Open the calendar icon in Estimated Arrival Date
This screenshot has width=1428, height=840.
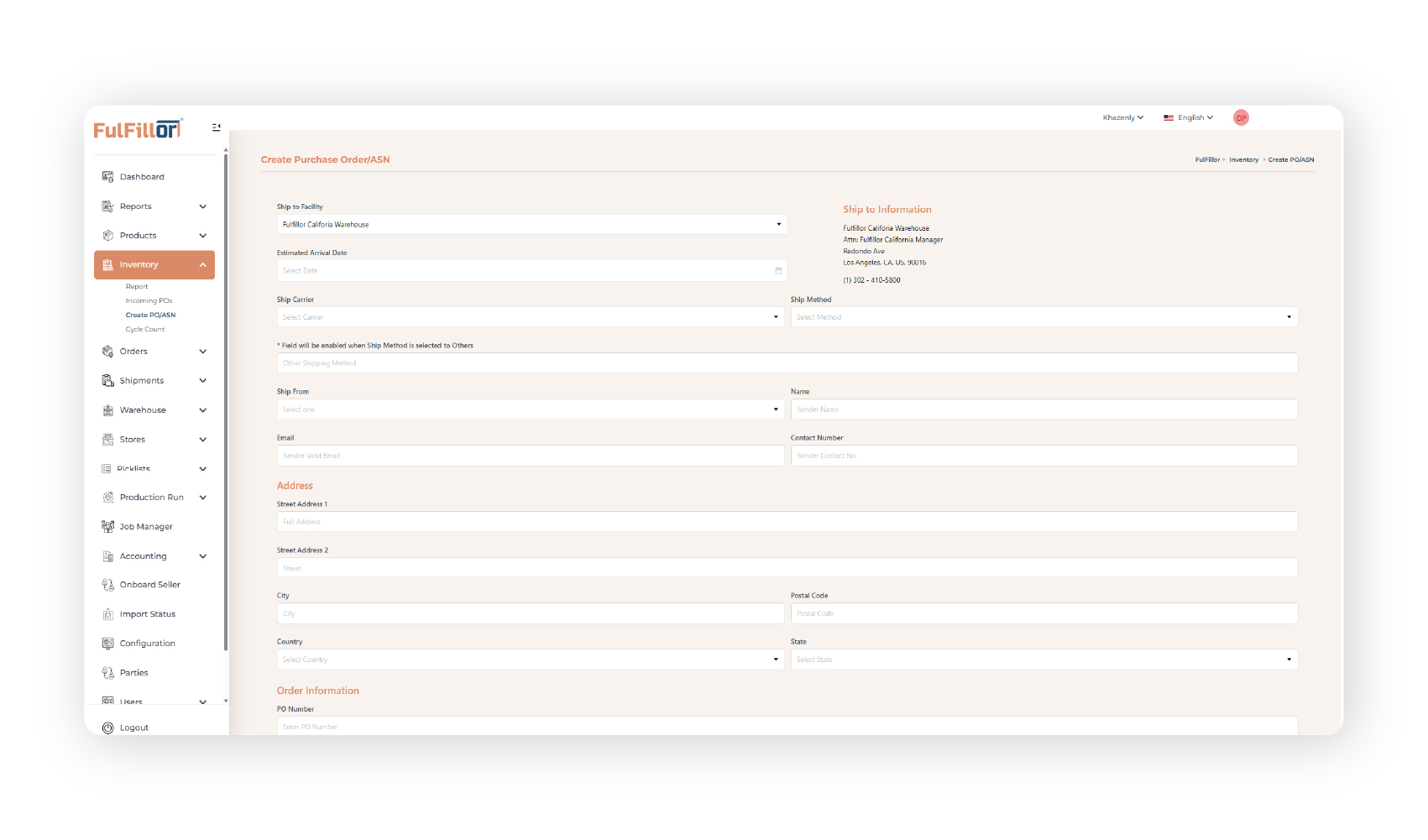pyautogui.click(x=778, y=271)
